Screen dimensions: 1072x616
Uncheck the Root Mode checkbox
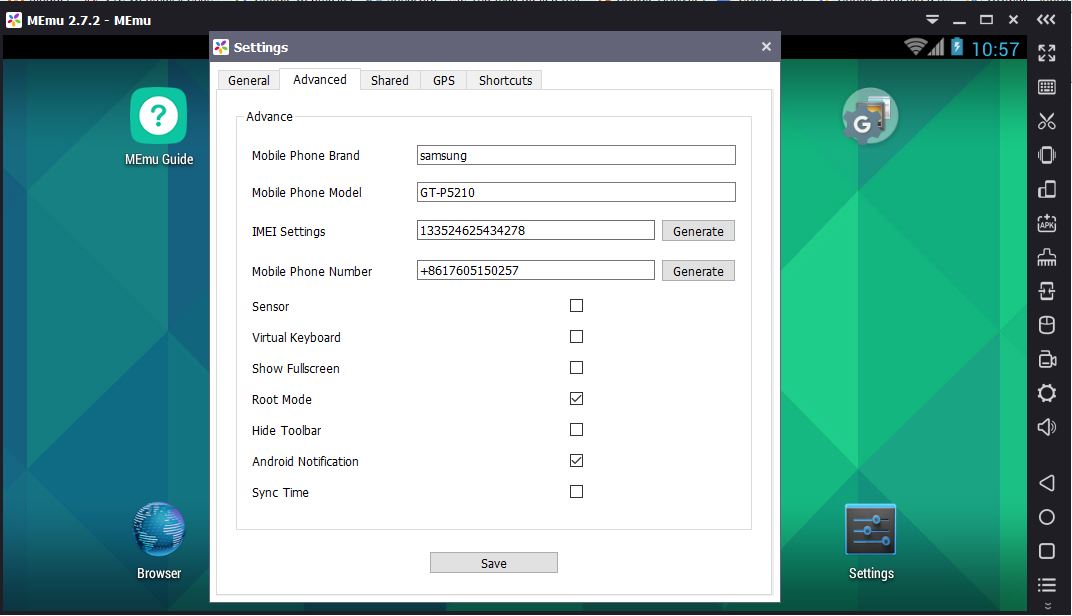[576, 399]
